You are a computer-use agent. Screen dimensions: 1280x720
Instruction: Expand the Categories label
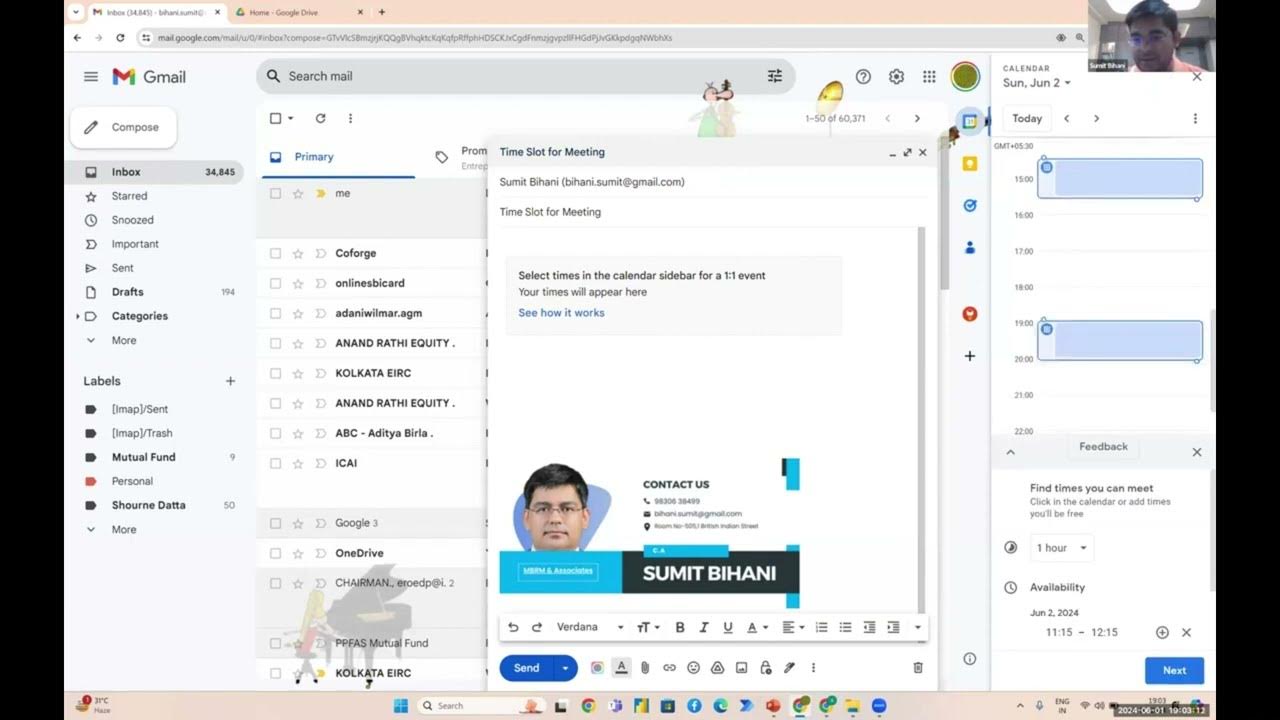point(78,316)
